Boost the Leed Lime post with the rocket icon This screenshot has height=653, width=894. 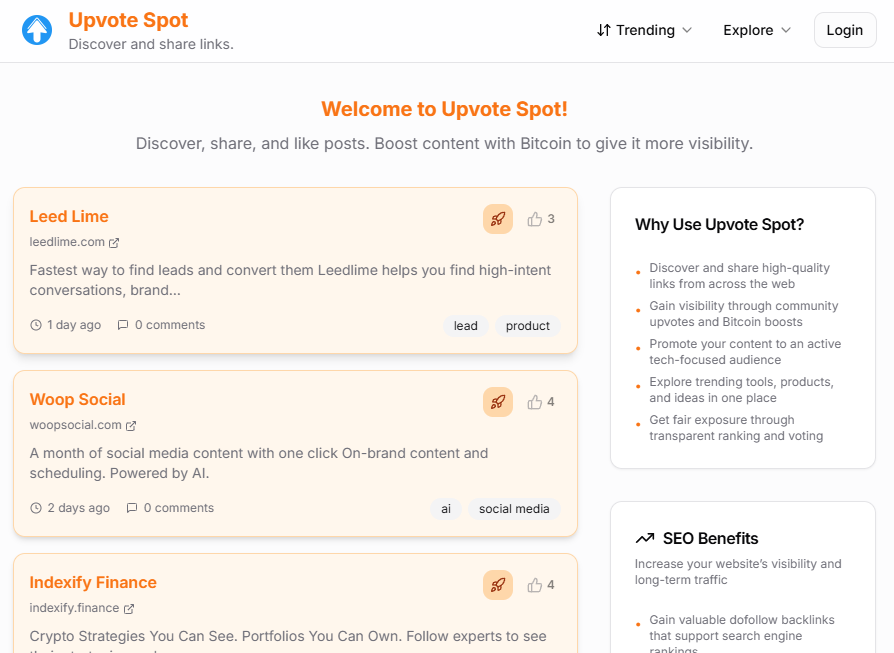pos(497,219)
